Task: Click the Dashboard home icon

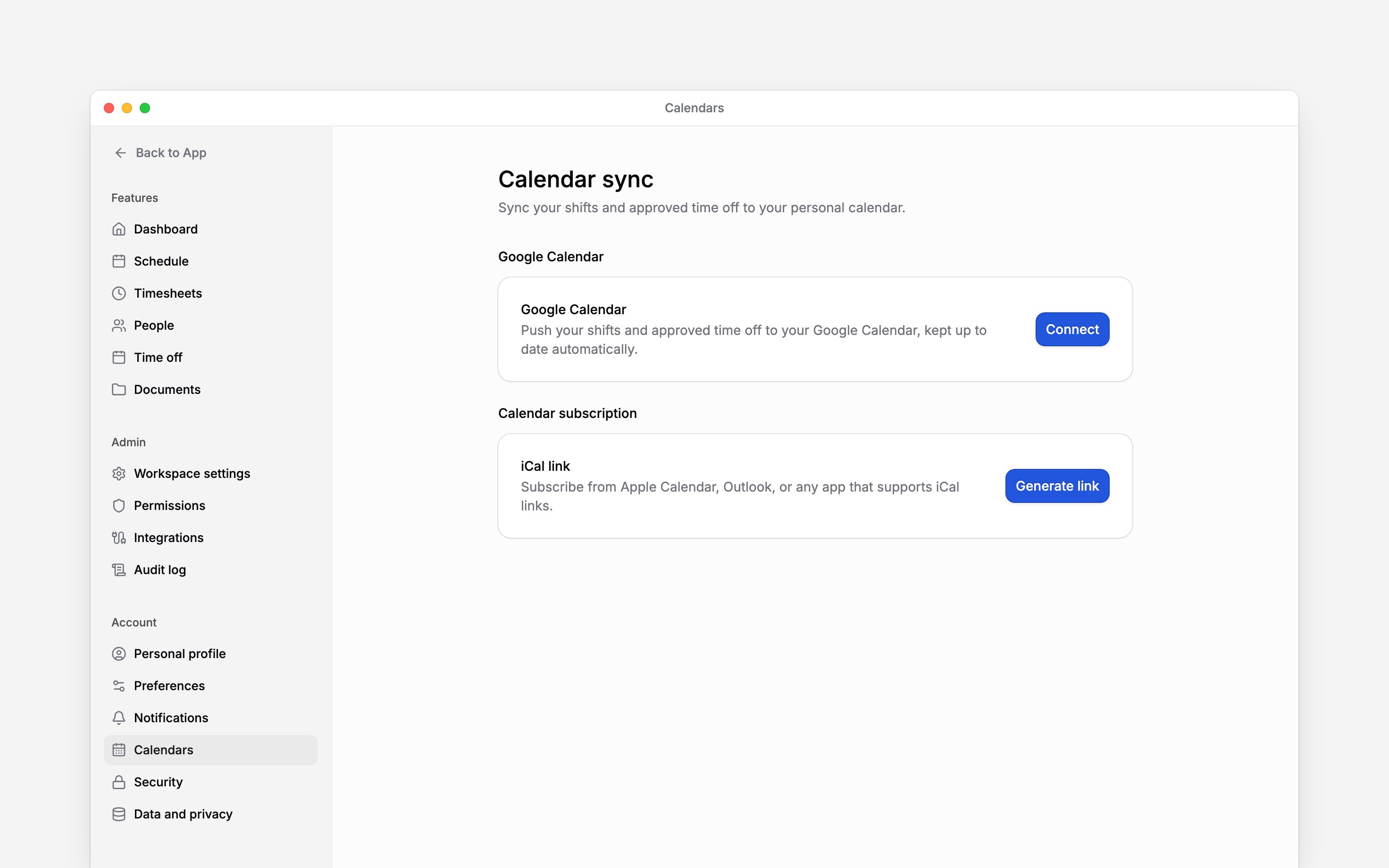Action: coord(119,229)
